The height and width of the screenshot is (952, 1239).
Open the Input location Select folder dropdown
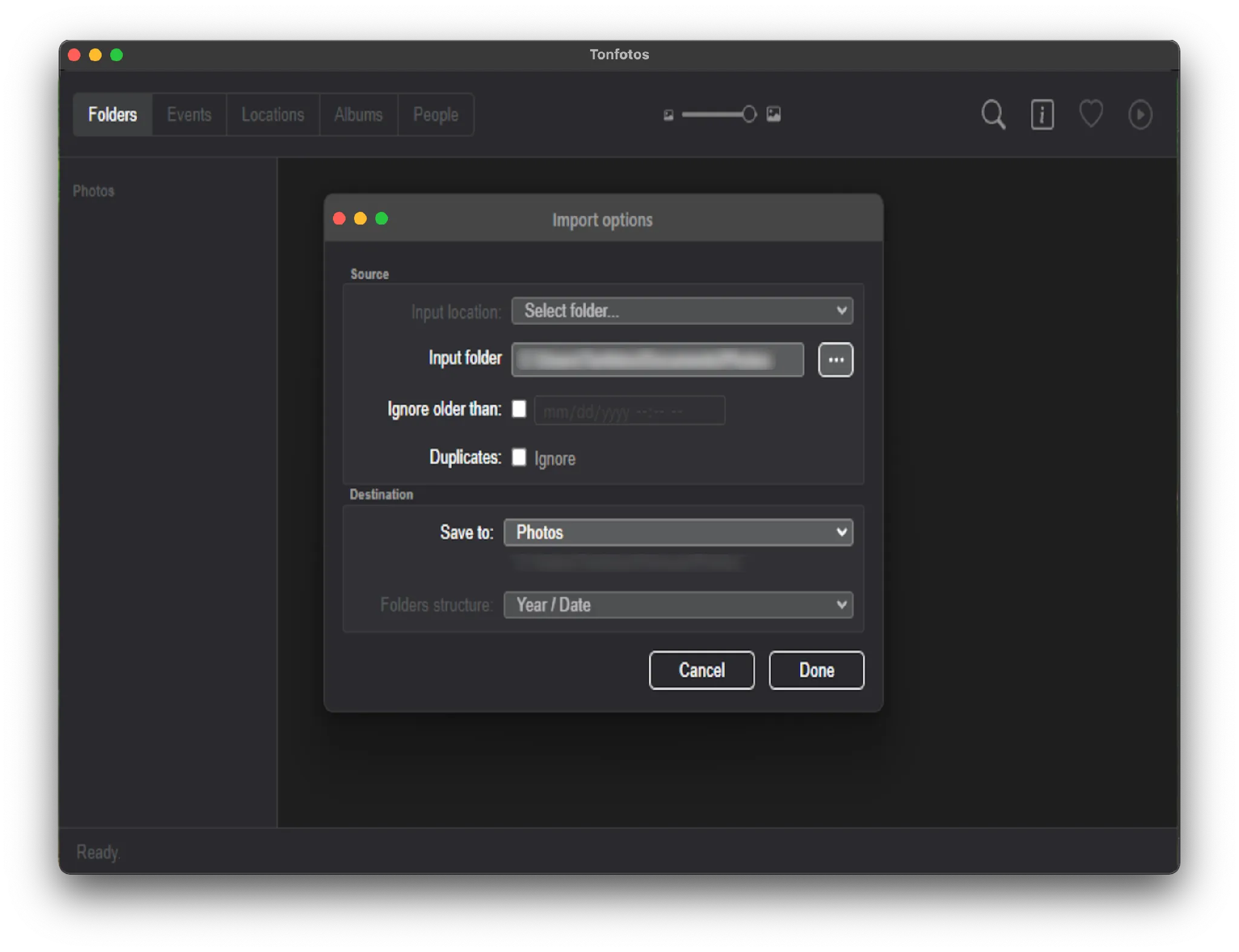click(682, 310)
